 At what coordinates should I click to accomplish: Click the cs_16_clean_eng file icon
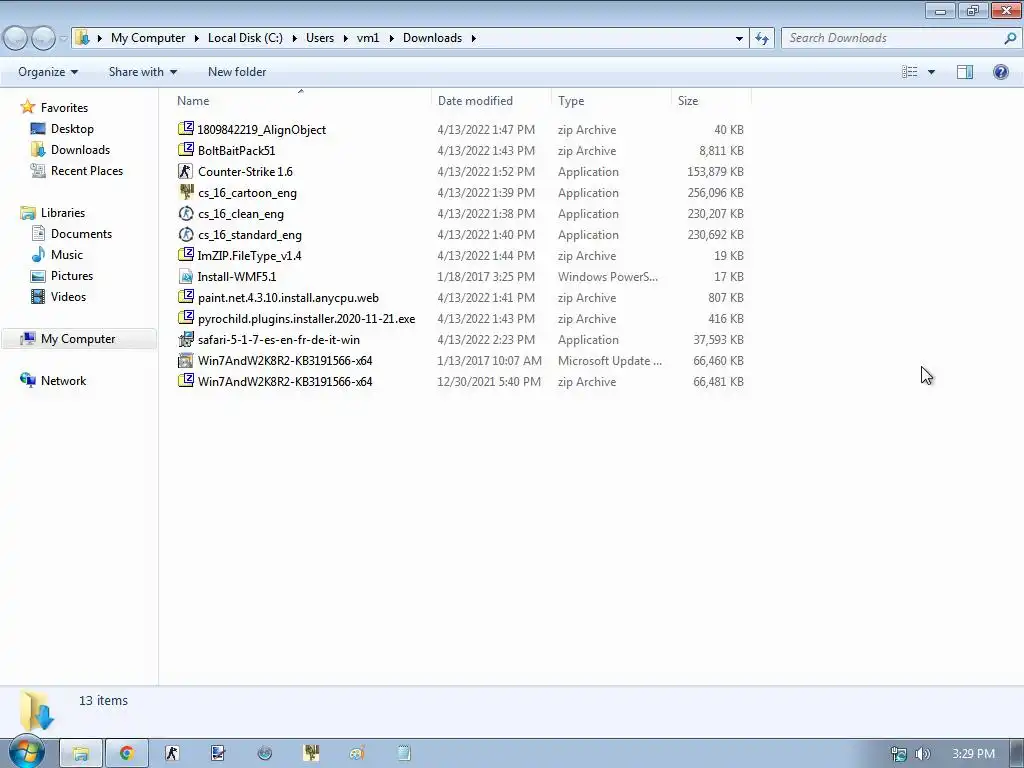click(186, 213)
